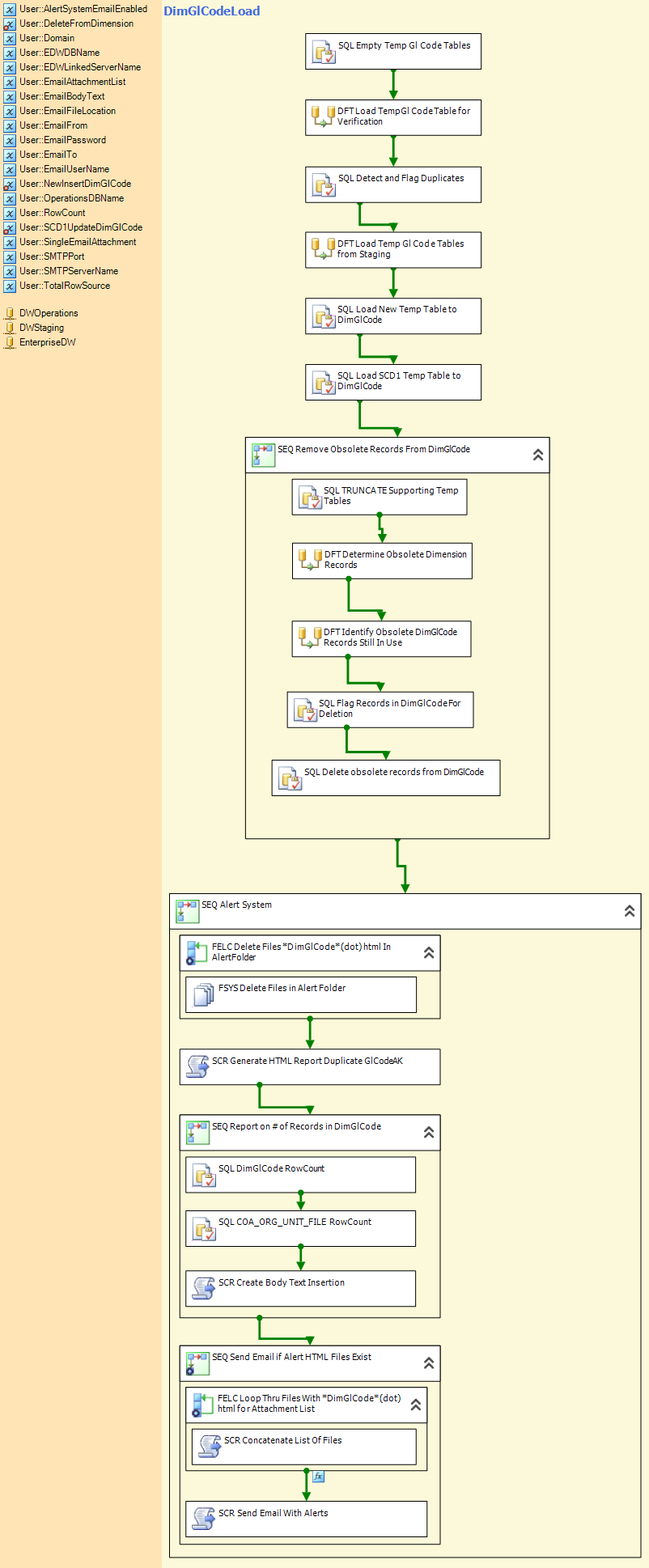The height and width of the screenshot is (1568, 649).
Task: Click the SEQ Send Email if Alert HTML icon
Action: point(197,1363)
